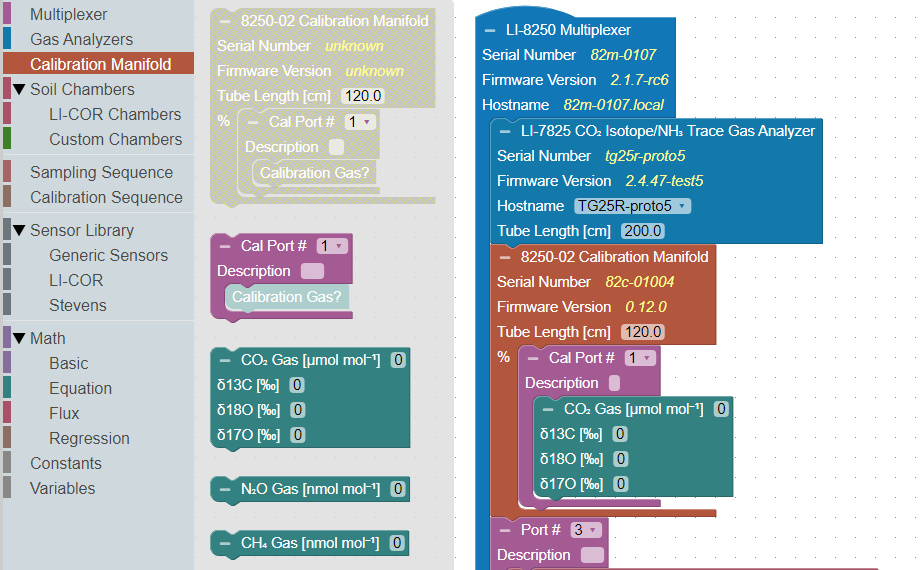This screenshot has height=570, width=923.
Task: Select Regression under Math
Action: tap(89, 438)
